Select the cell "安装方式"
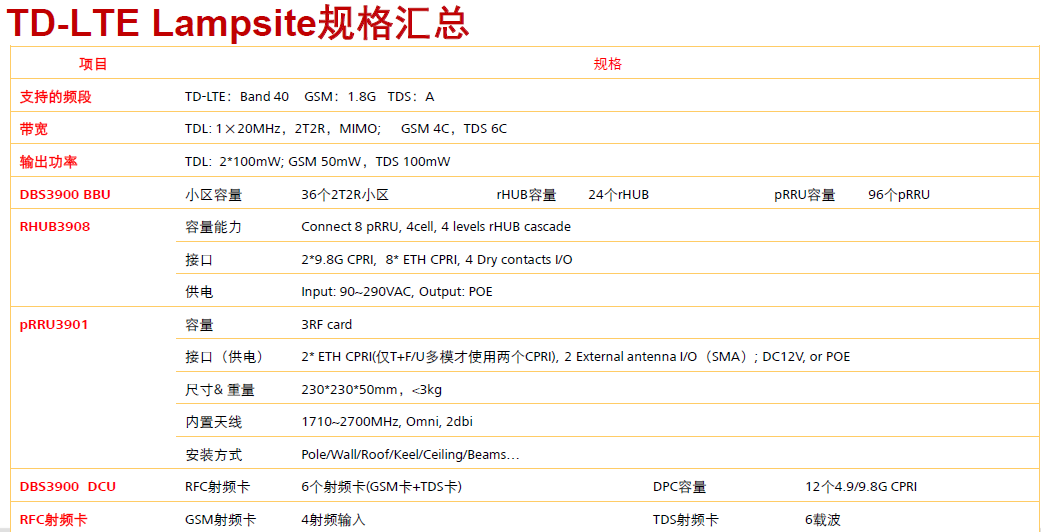Screen dimensions: 1041x532 tap(214, 455)
